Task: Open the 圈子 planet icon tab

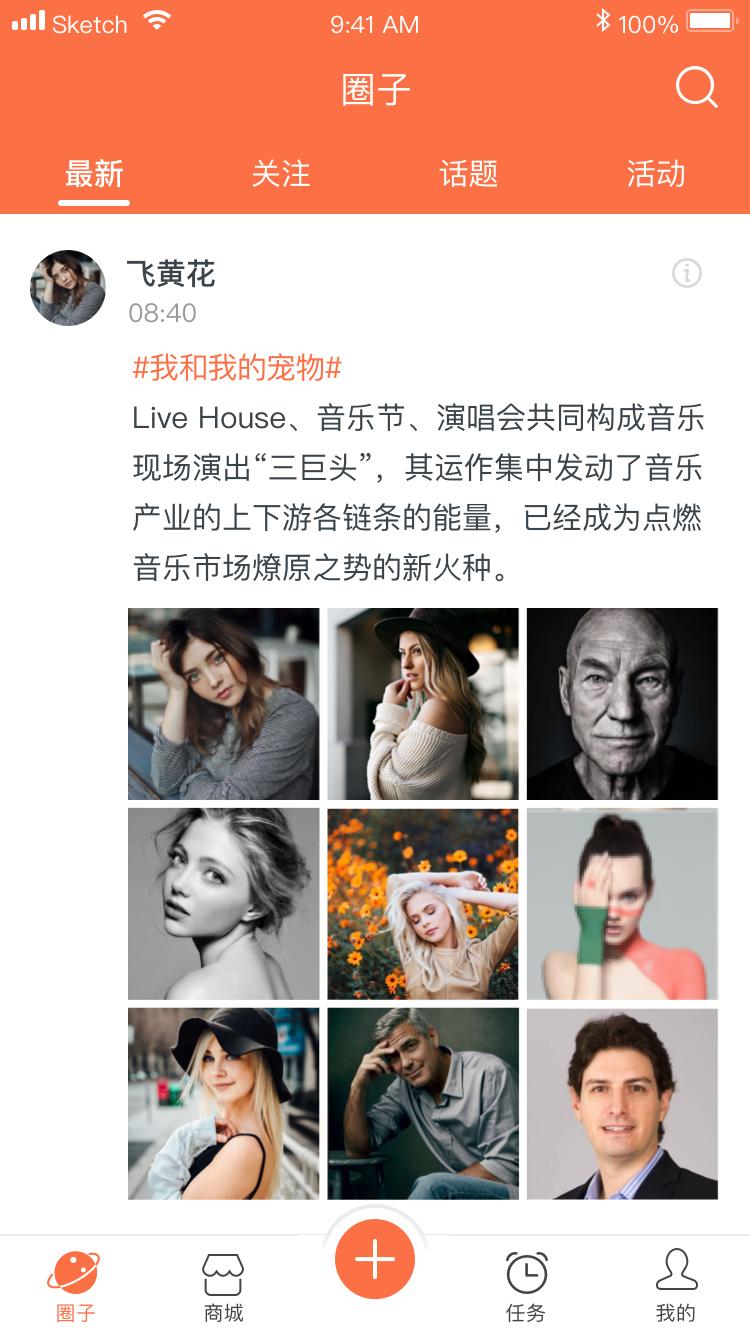Action: click(74, 1271)
